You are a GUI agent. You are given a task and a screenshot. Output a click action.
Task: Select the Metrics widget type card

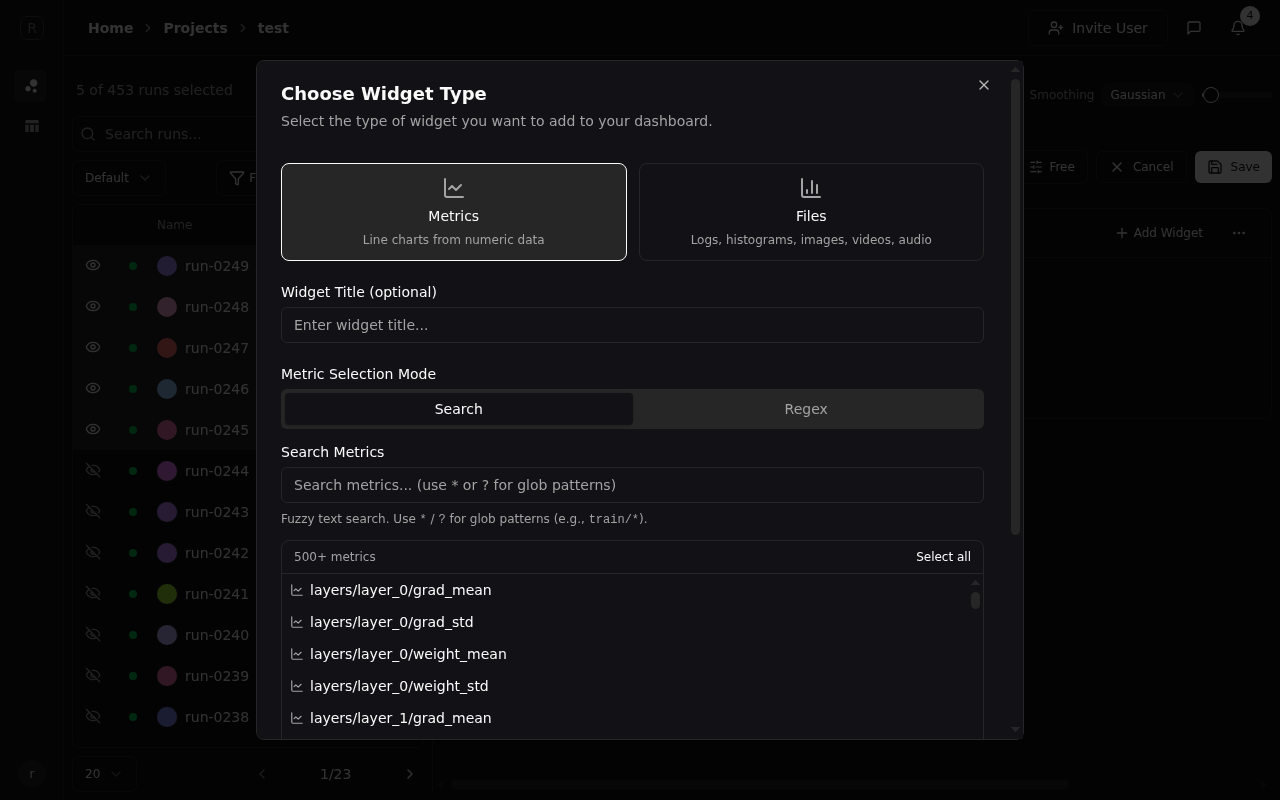pos(453,211)
